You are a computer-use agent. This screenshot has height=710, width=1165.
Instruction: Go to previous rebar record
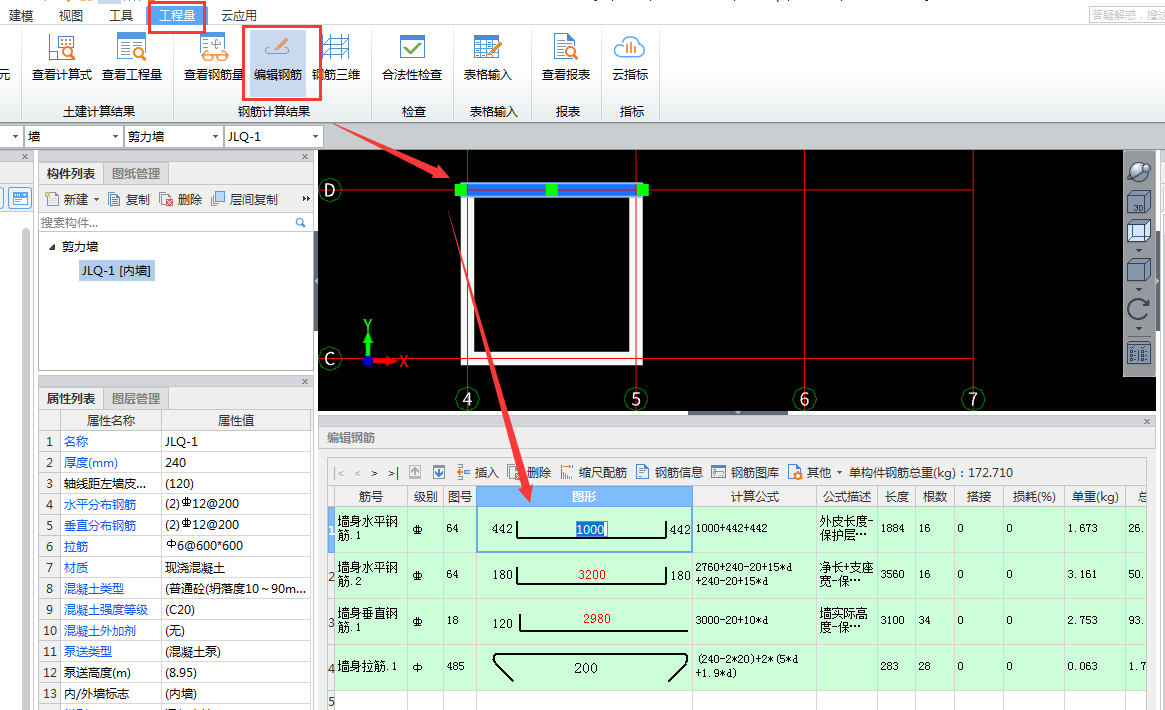(357, 473)
